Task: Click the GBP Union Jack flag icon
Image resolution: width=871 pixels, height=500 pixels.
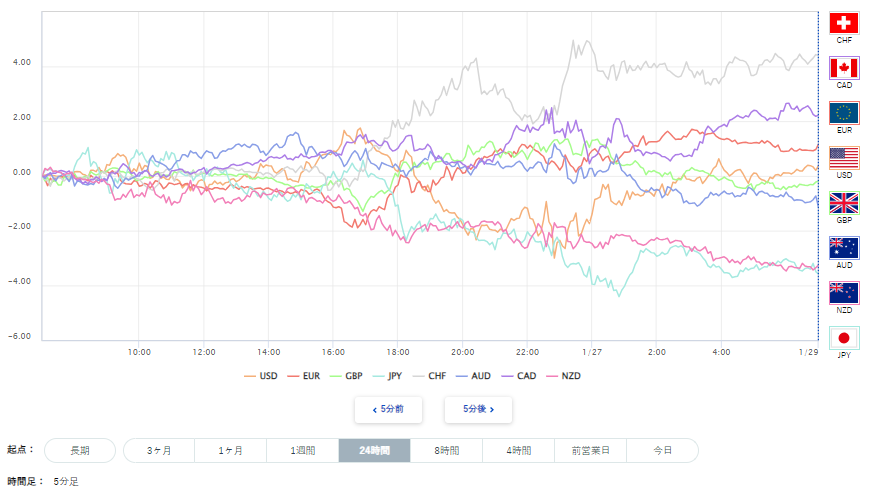Action: tap(844, 203)
